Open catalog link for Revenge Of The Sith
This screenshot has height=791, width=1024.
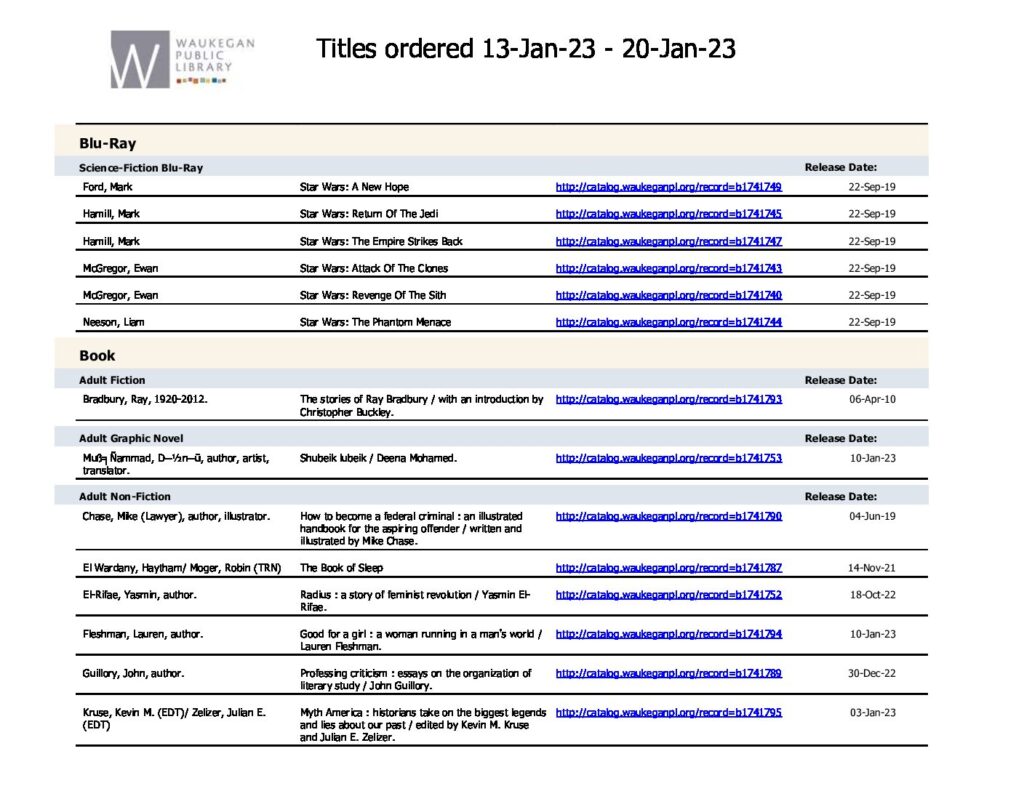pos(668,295)
